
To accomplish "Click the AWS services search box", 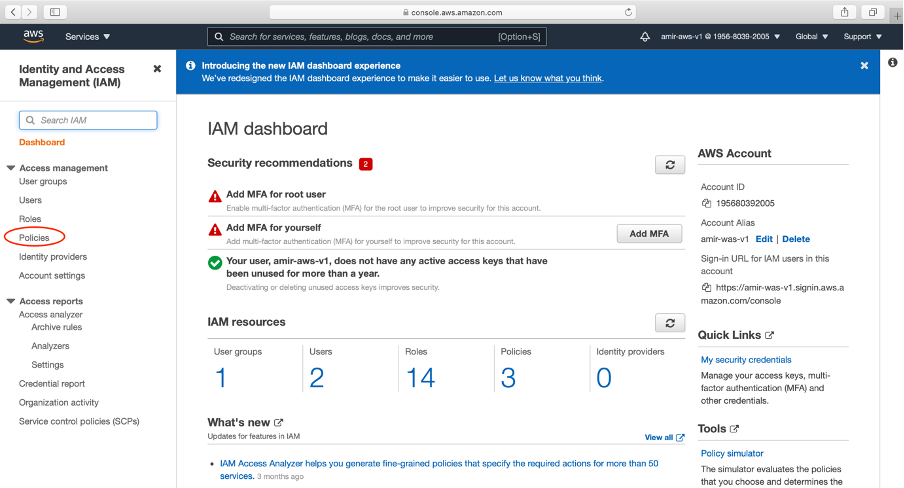I will point(377,36).
